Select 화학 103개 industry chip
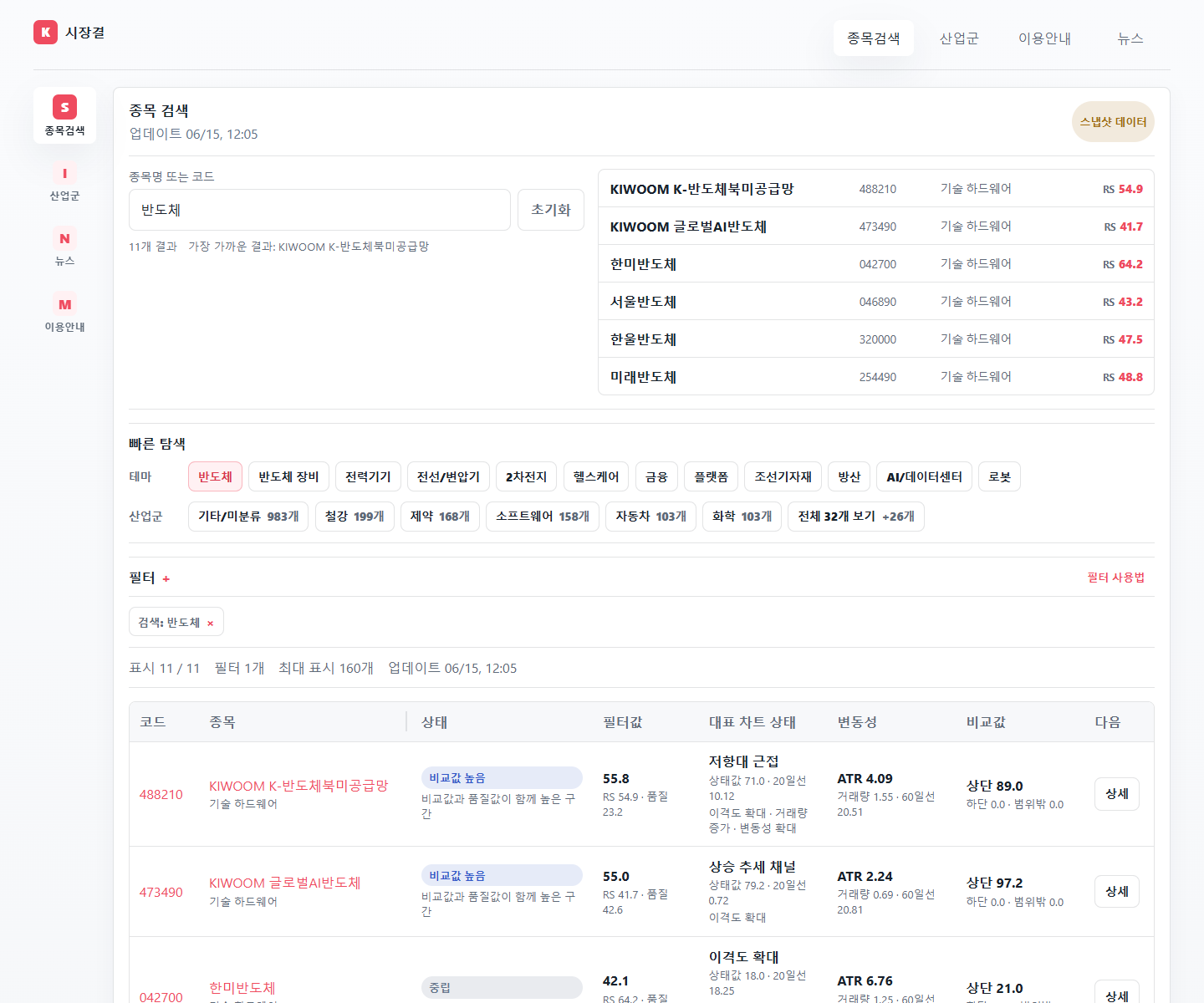1204x1003 pixels. 742,517
